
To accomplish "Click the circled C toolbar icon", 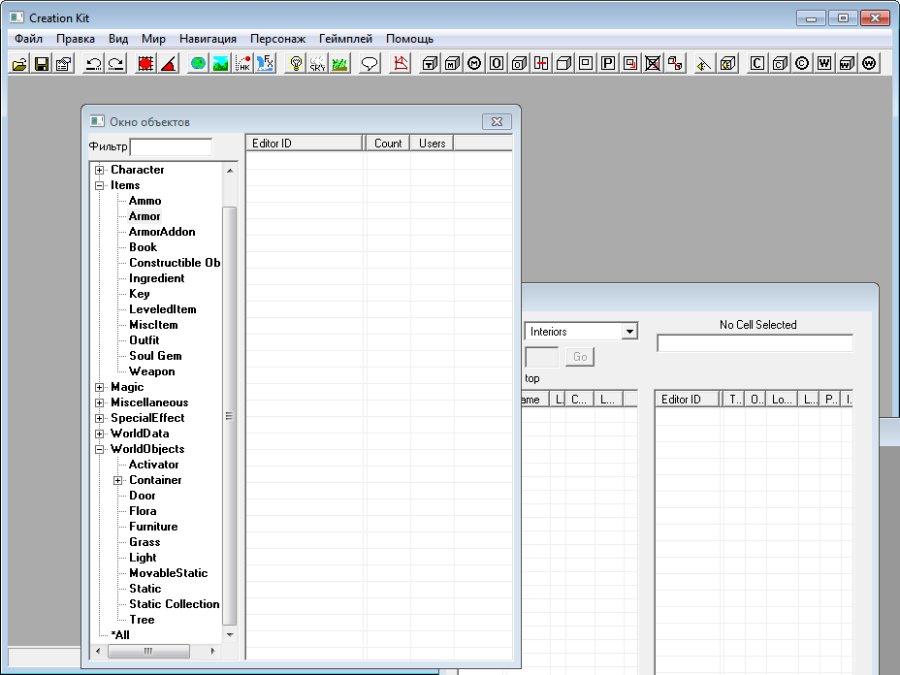I will click(802, 63).
